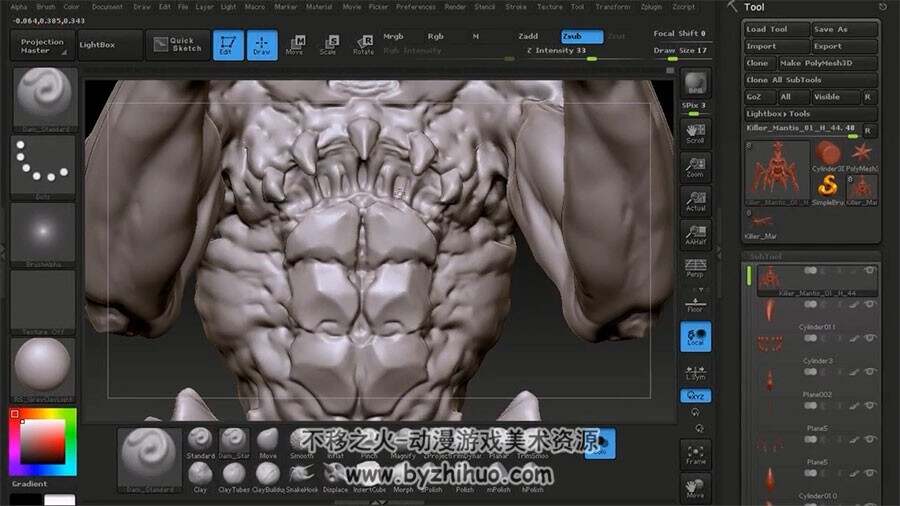This screenshot has height=506, width=900.
Task: Toggle M material mode
Action: click(x=476, y=36)
